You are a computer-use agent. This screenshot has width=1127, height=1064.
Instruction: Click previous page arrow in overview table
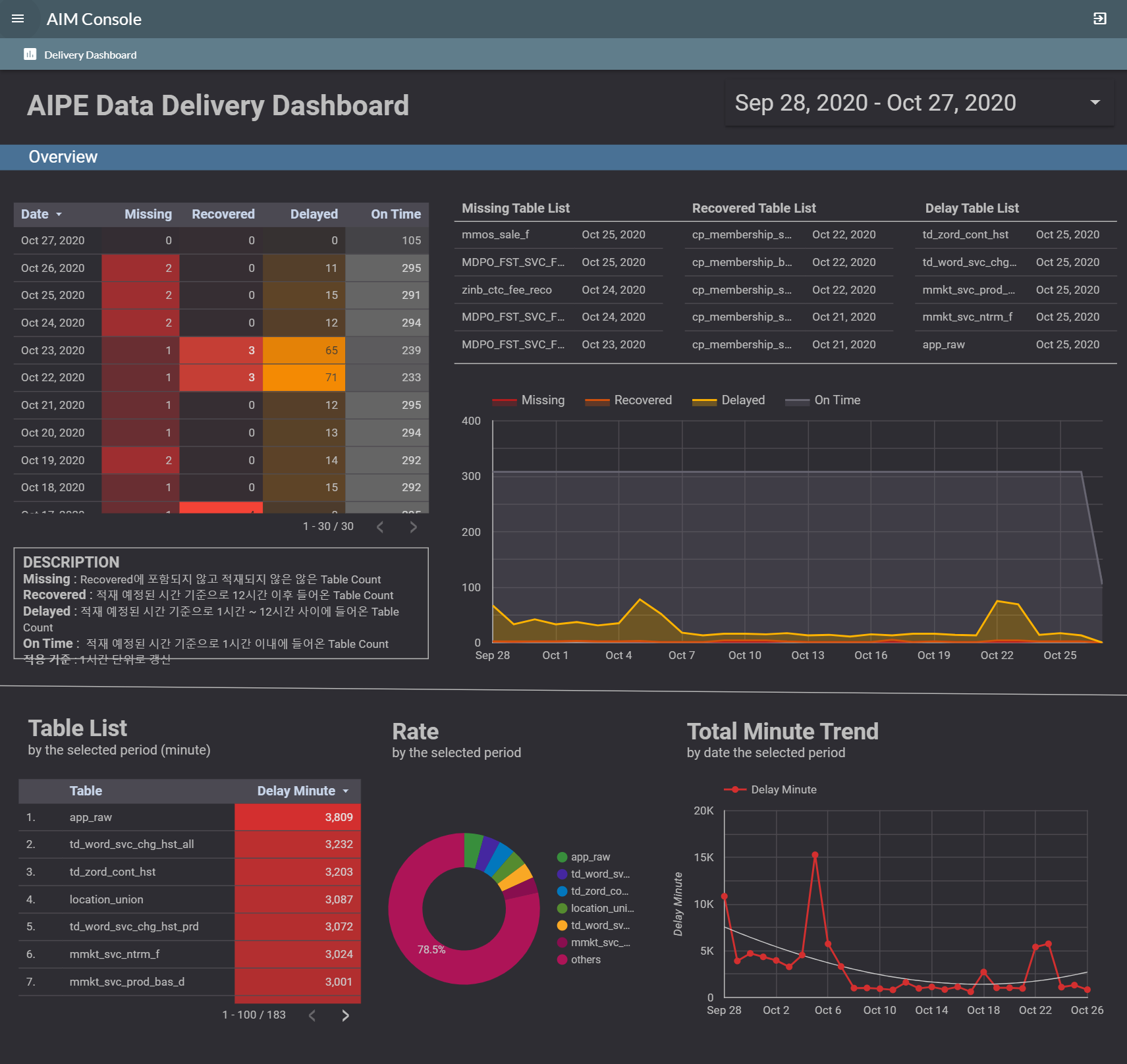tap(380, 527)
